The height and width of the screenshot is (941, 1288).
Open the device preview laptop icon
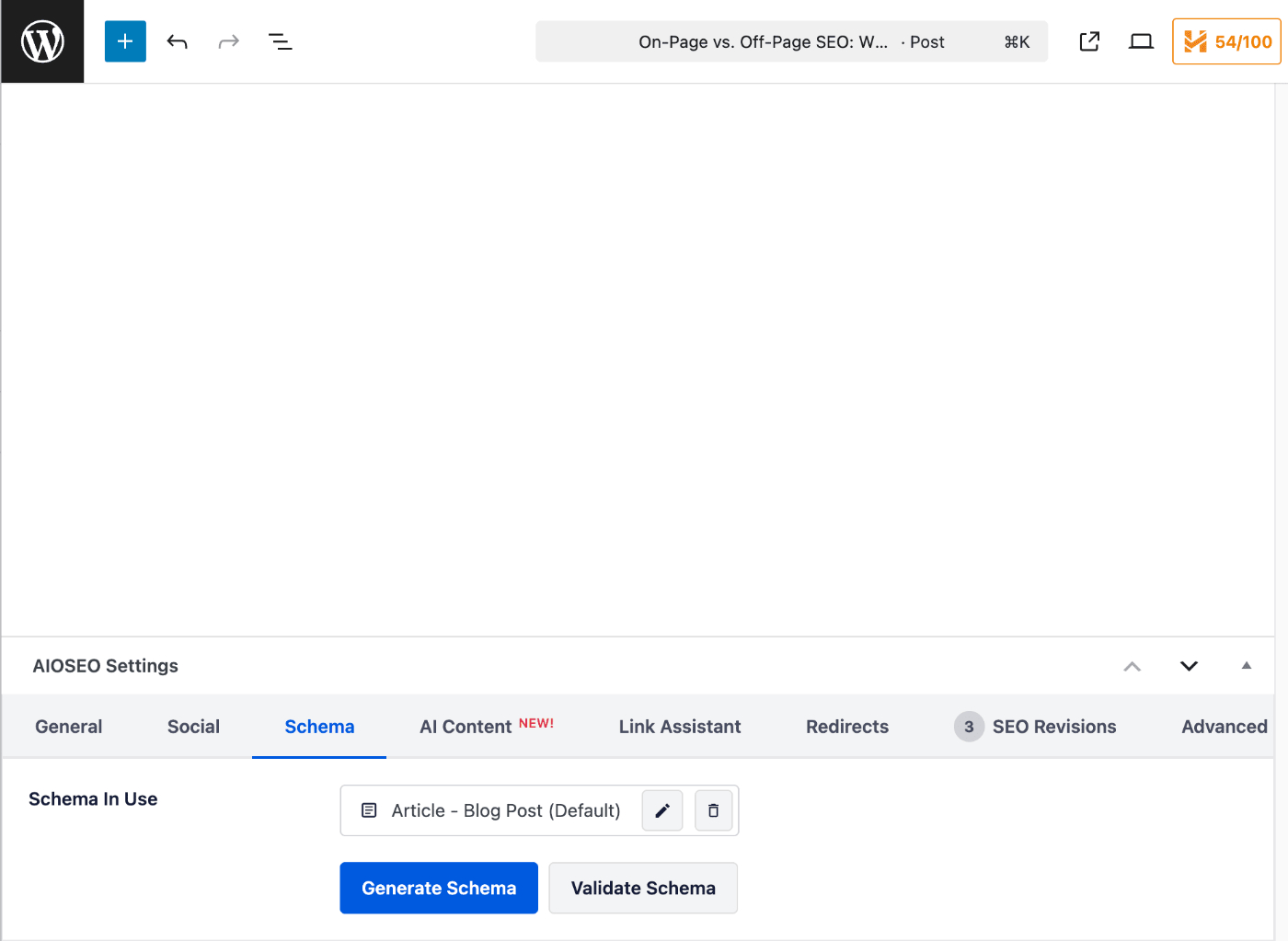click(x=1141, y=41)
